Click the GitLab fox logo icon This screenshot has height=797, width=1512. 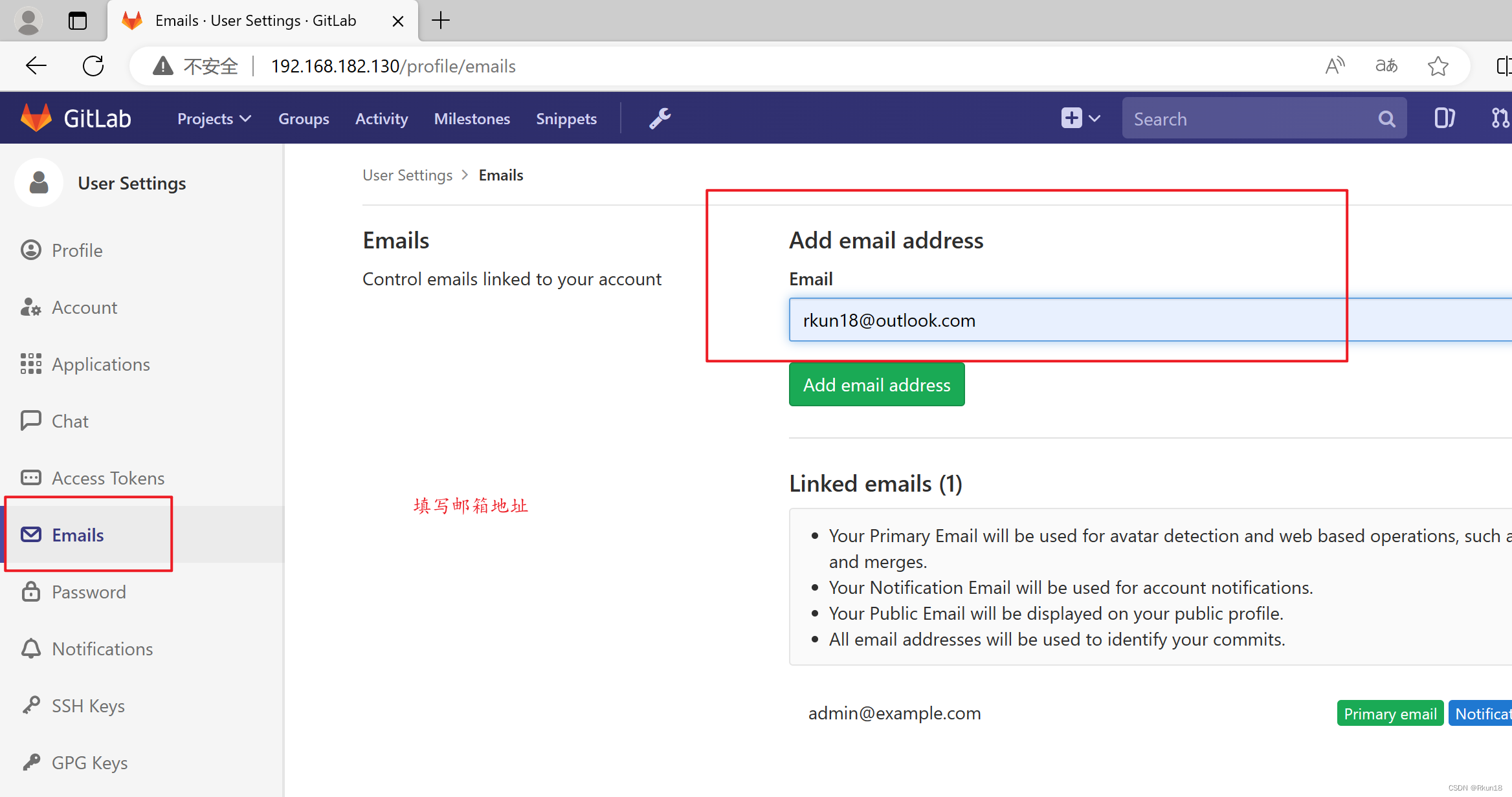coord(37,118)
